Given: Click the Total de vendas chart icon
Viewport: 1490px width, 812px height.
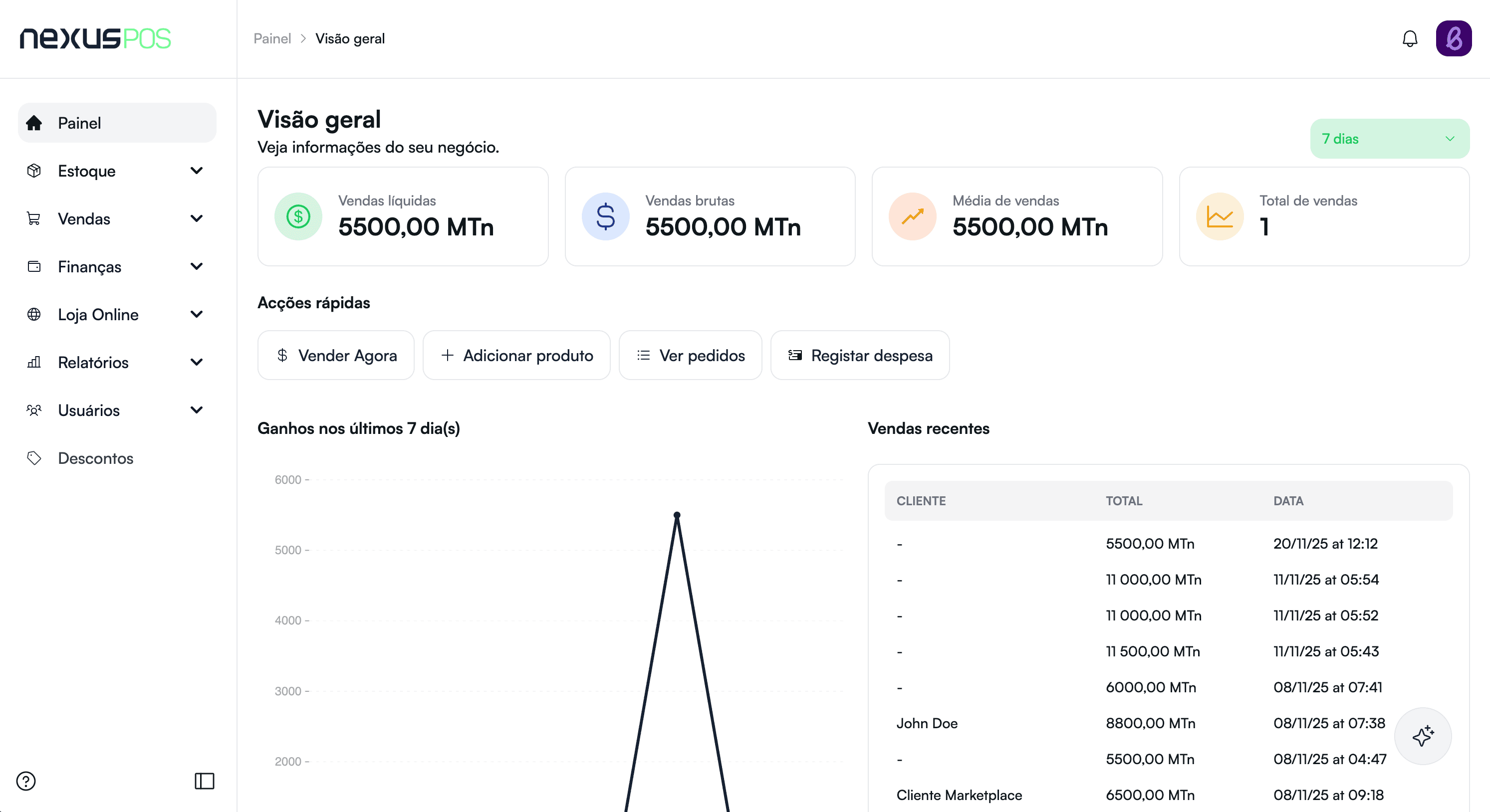Looking at the screenshot, I should point(1220,216).
